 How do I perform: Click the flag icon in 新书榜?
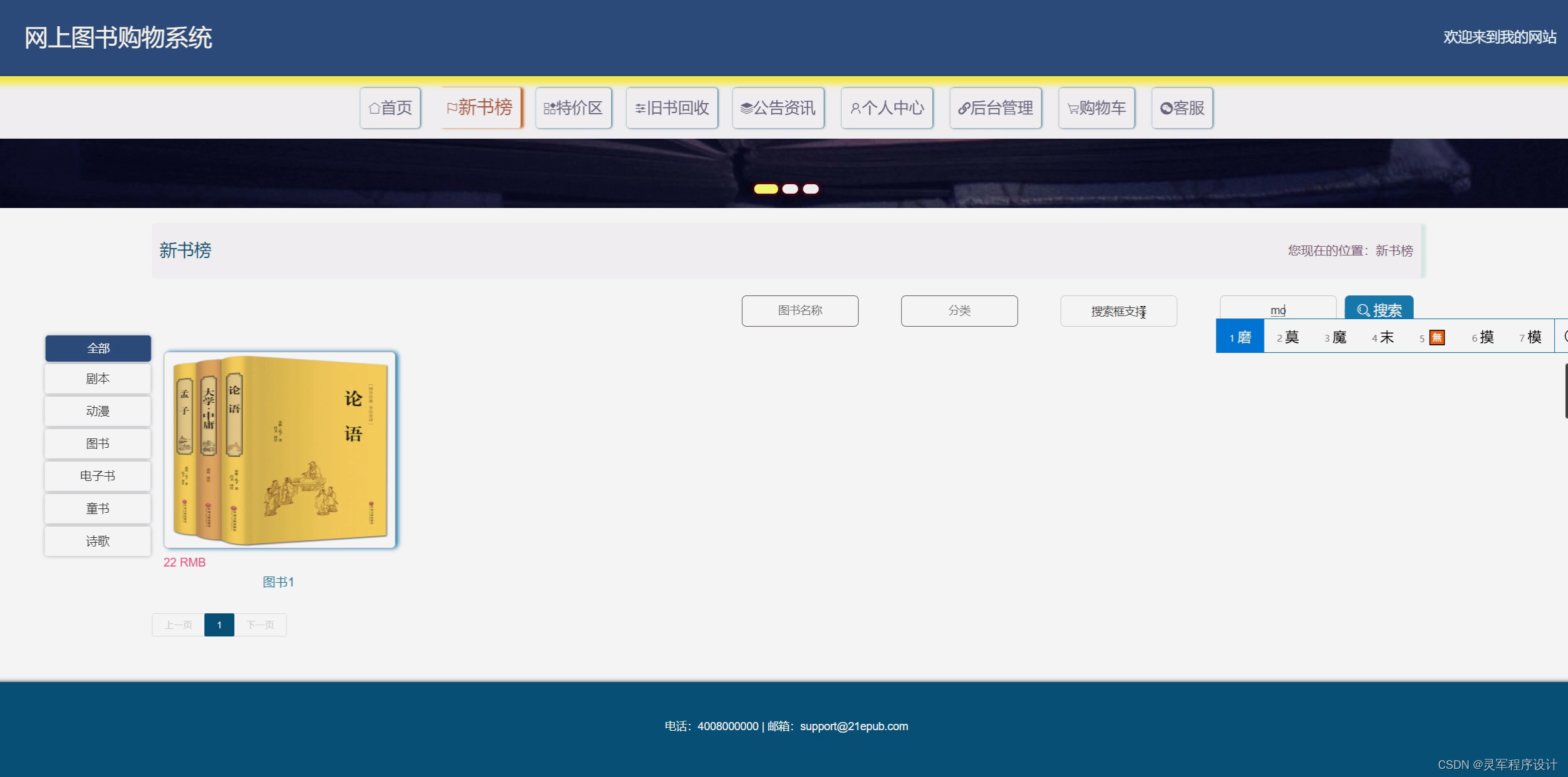(451, 108)
